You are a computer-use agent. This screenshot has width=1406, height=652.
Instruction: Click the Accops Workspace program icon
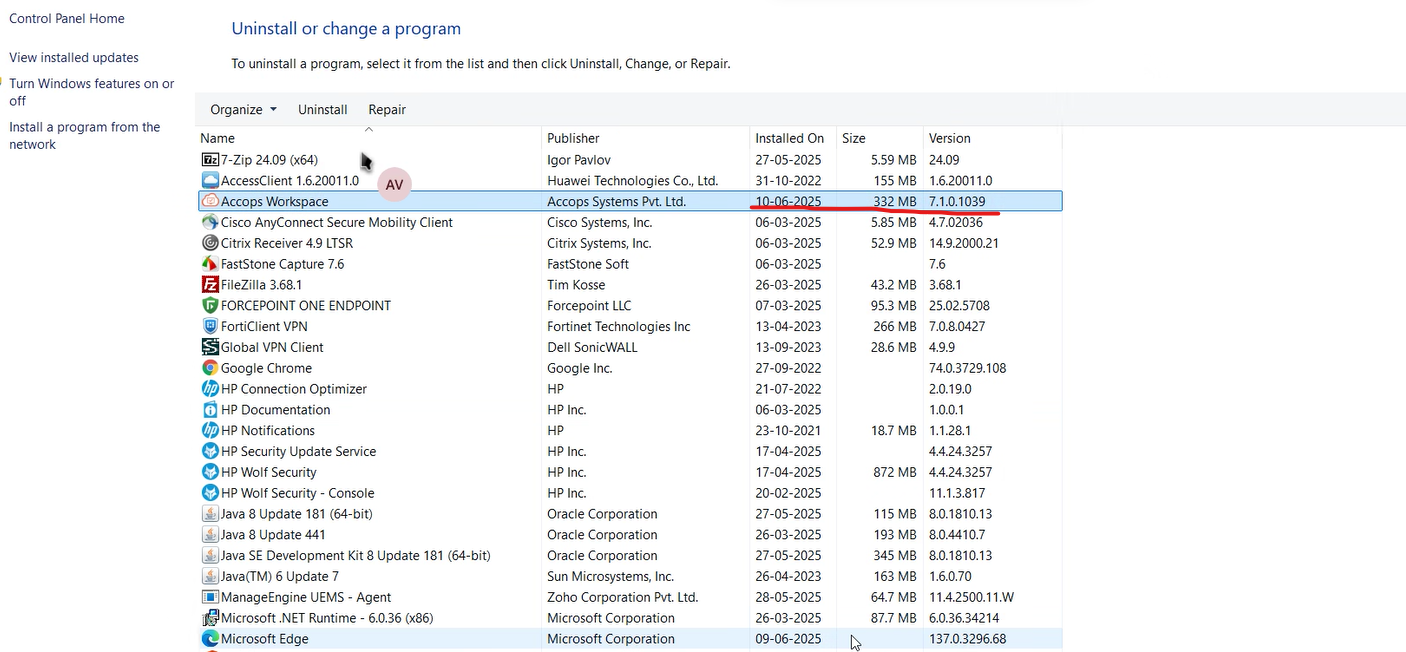210,202
